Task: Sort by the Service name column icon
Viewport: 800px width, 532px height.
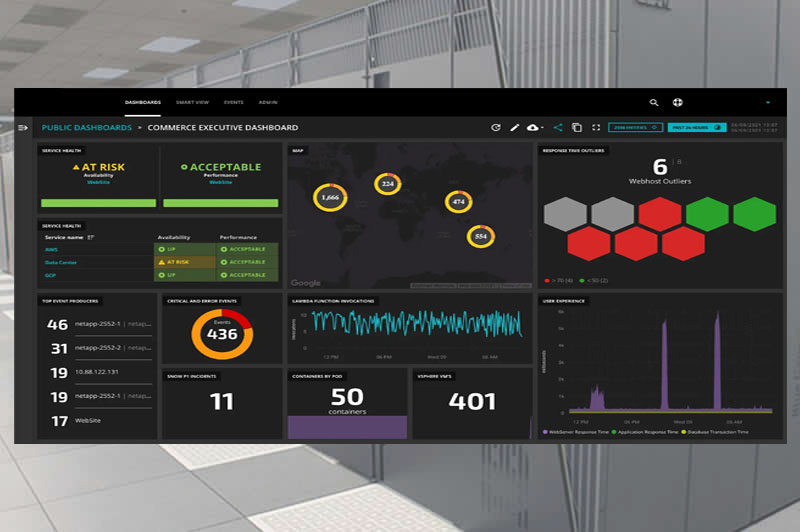Action: click(90, 238)
